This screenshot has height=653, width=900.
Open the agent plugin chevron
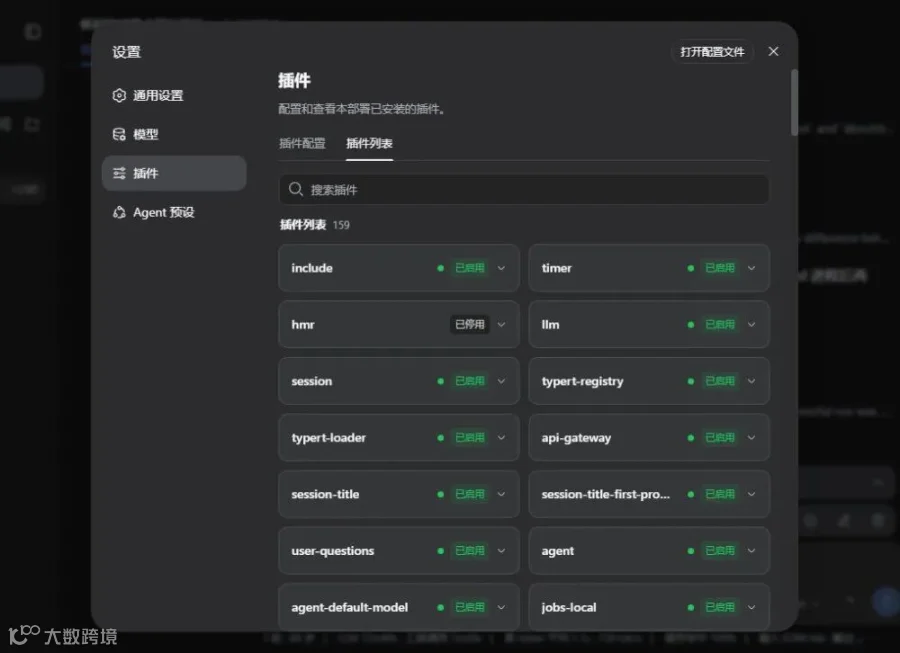point(751,550)
